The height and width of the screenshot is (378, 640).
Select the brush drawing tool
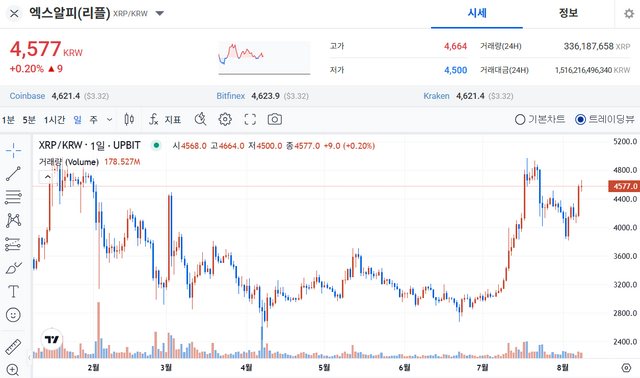click(13, 268)
